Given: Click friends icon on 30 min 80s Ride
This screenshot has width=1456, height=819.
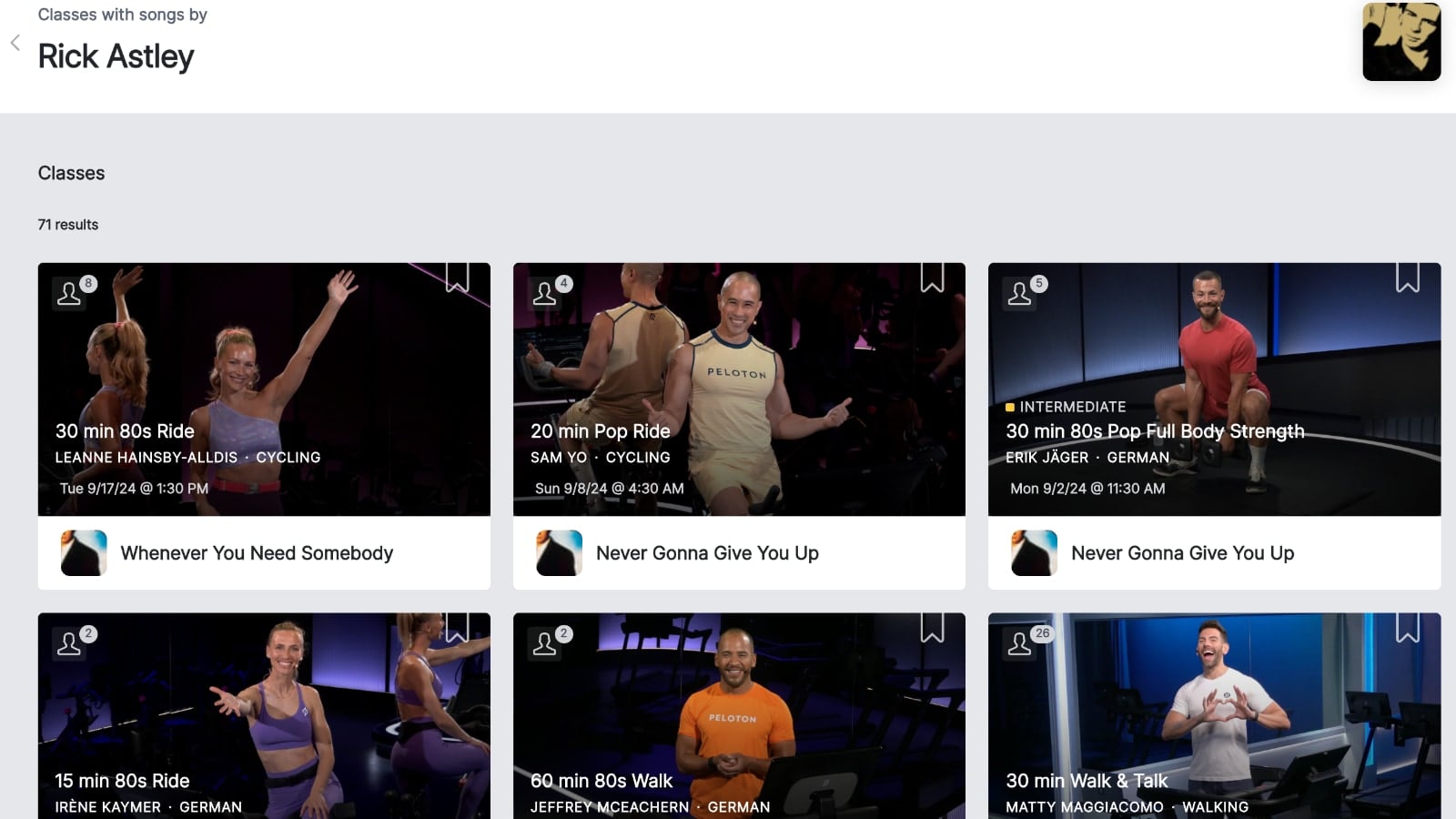Looking at the screenshot, I should (70, 293).
